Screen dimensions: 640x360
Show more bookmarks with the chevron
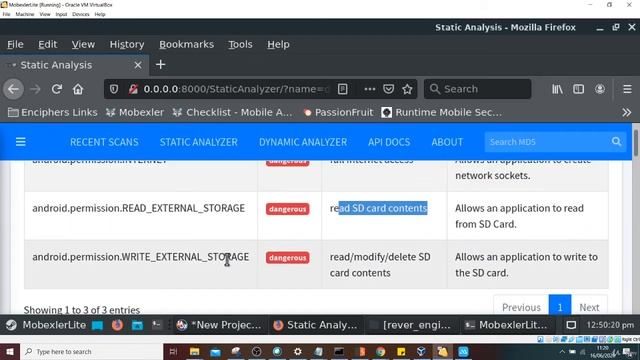point(627,112)
